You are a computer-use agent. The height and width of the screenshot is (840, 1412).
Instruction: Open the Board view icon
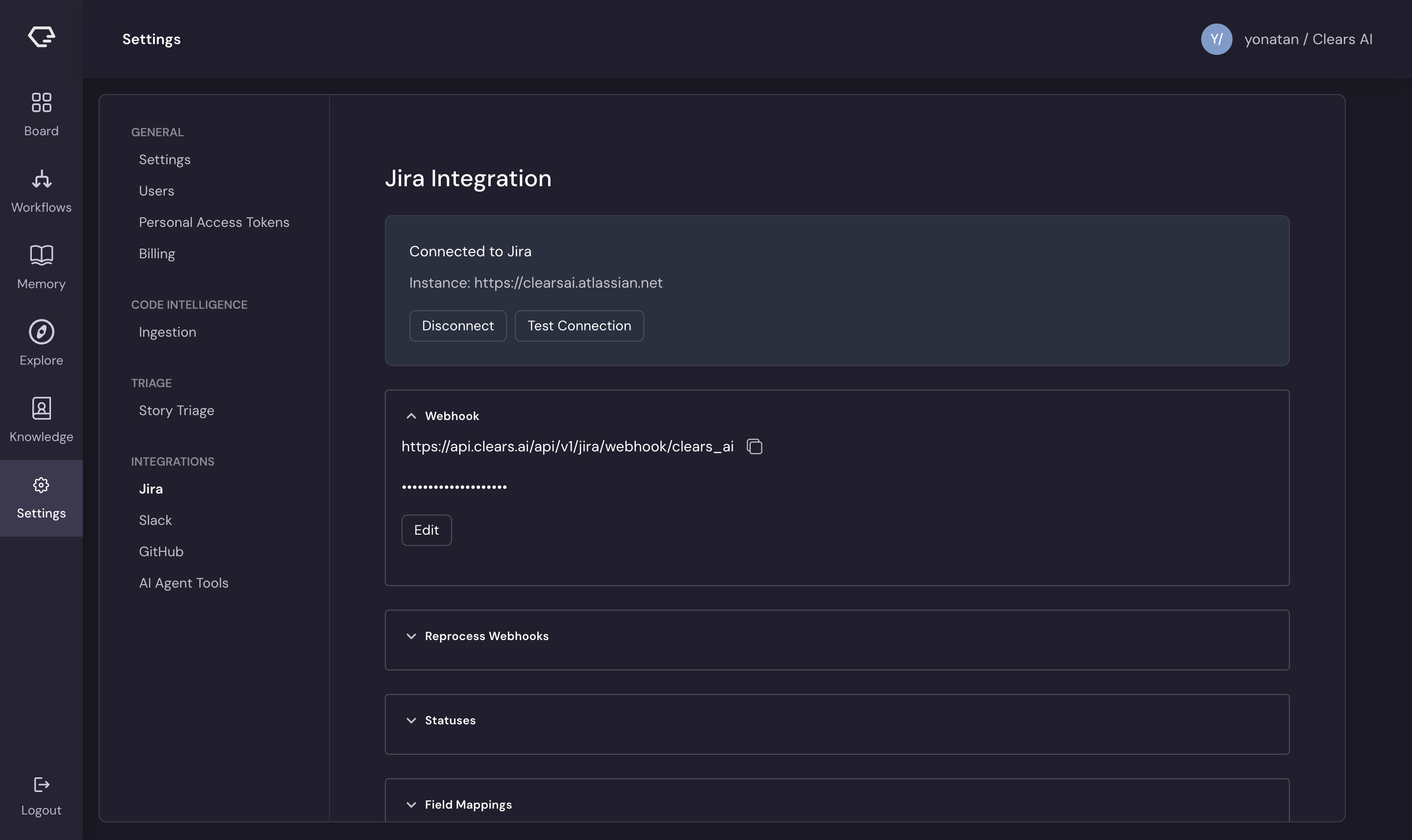tap(41, 102)
